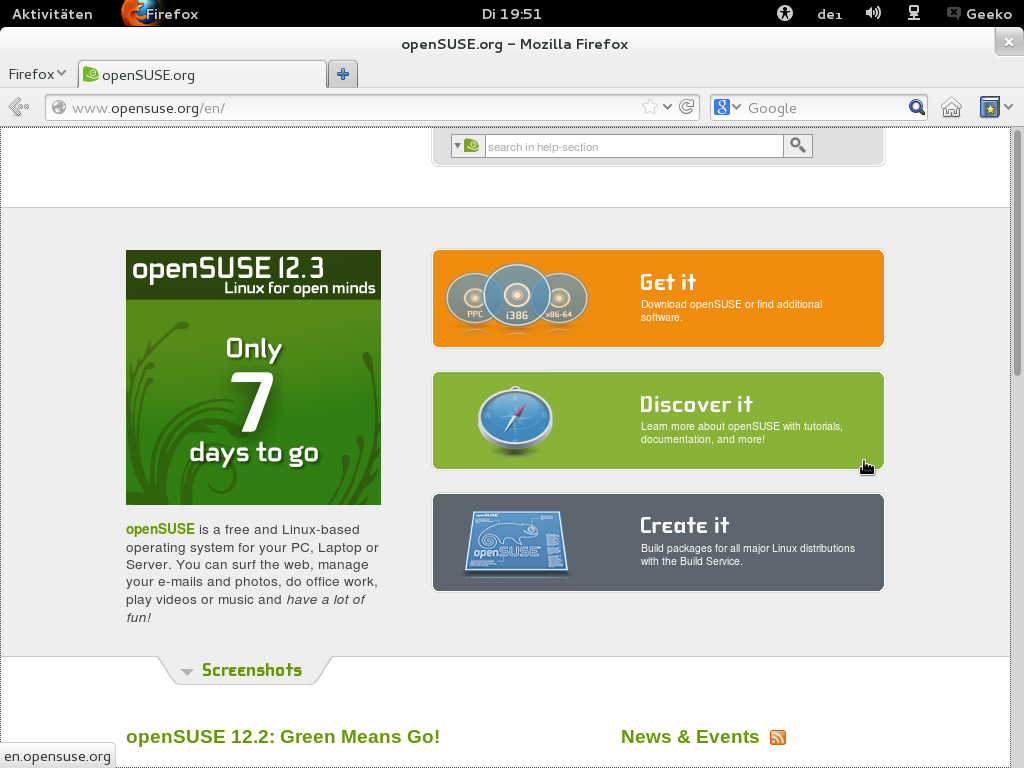Open the clock and calendar menu
Screen dimensions: 1024x768
pyautogui.click(x=511, y=14)
